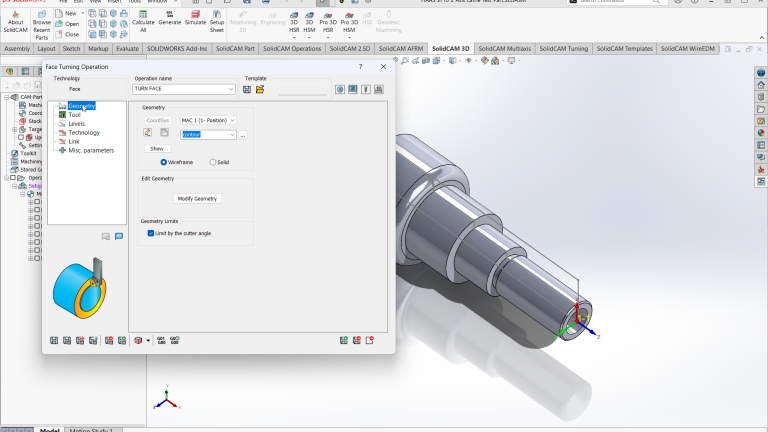
Task: Open the Operation name TURN FACE dropdown
Action: click(231, 89)
